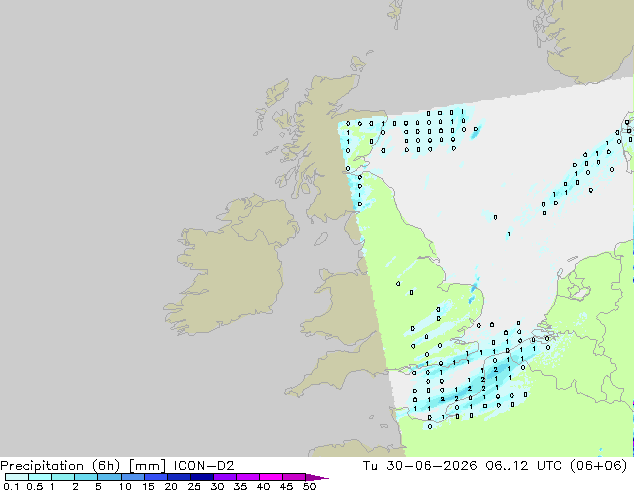634x490 pixels.
Task: Click the 20–25 mm dark blue swatch
Action: 178,477
